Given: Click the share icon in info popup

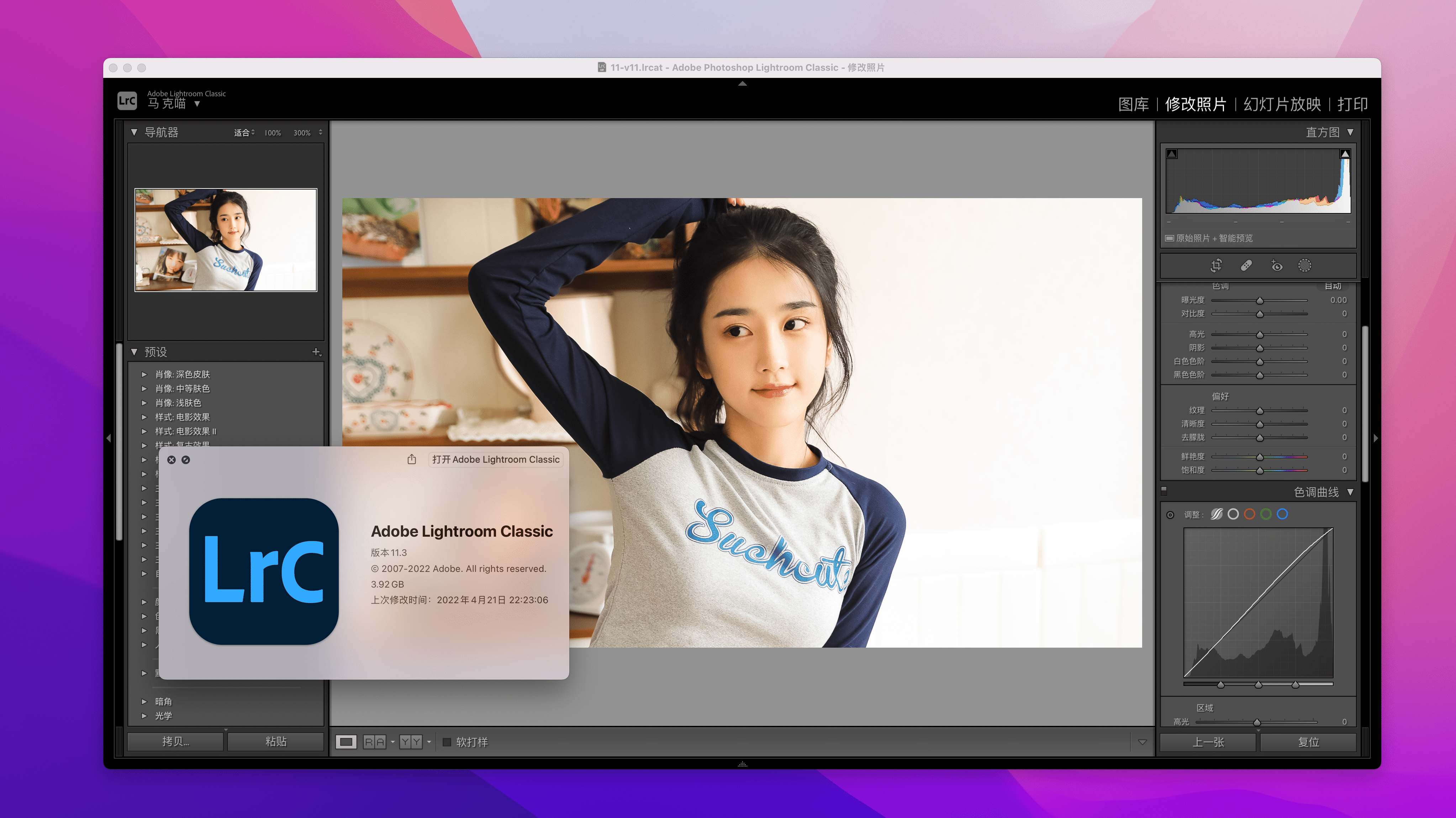Looking at the screenshot, I should tap(411, 459).
